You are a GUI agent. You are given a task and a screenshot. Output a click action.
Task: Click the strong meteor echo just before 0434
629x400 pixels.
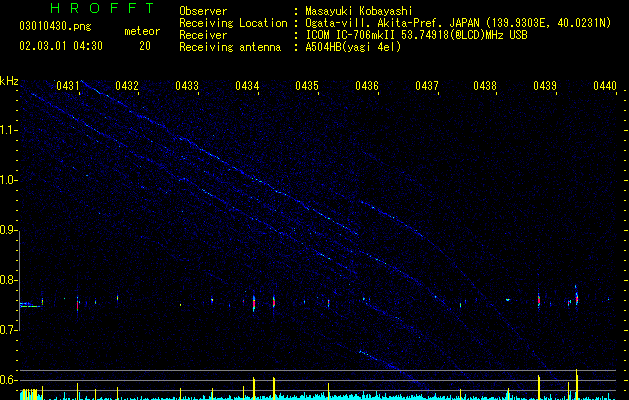point(254,303)
